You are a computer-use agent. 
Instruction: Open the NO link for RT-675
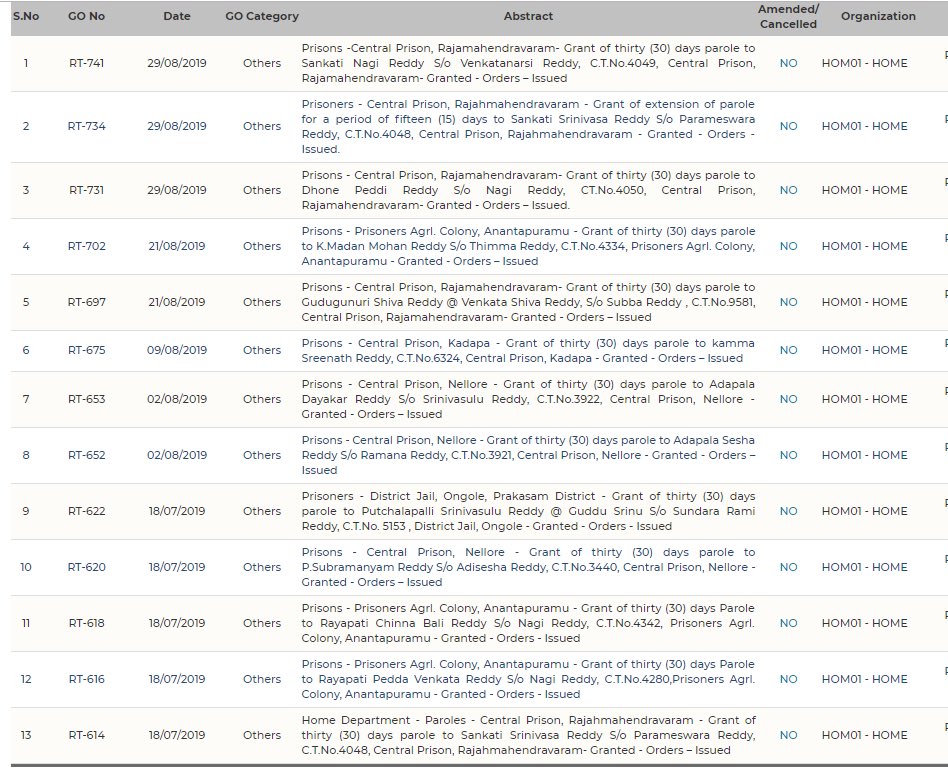coord(788,351)
